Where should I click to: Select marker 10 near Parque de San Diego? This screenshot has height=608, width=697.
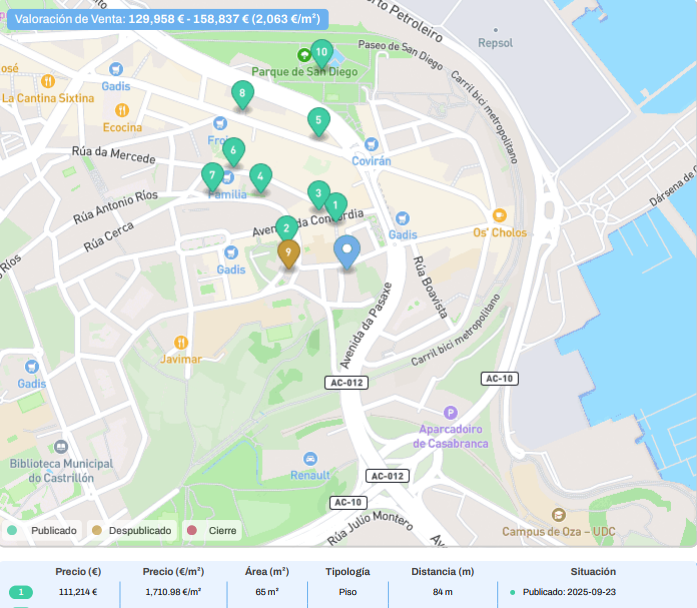pos(321,51)
